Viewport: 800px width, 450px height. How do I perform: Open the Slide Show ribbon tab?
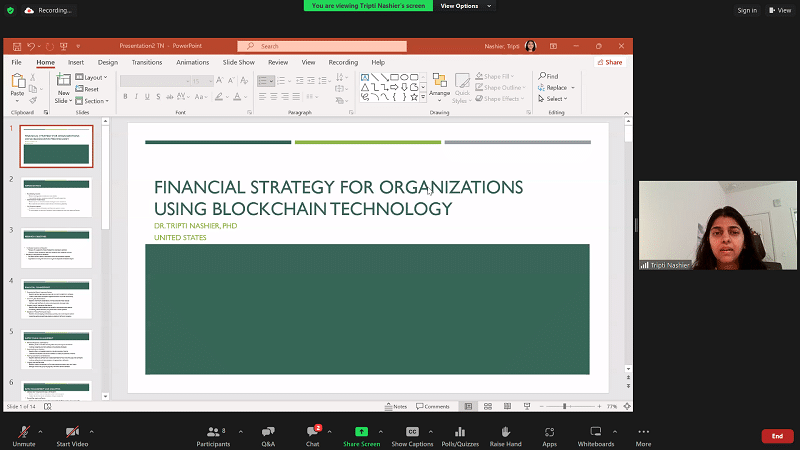238,62
